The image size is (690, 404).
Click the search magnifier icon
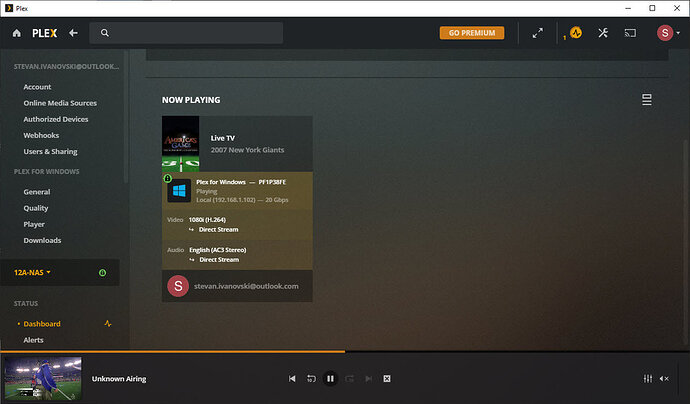click(105, 33)
